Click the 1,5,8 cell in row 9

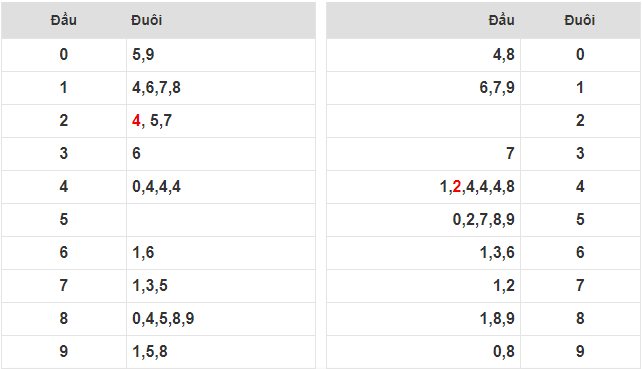(x=221, y=351)
